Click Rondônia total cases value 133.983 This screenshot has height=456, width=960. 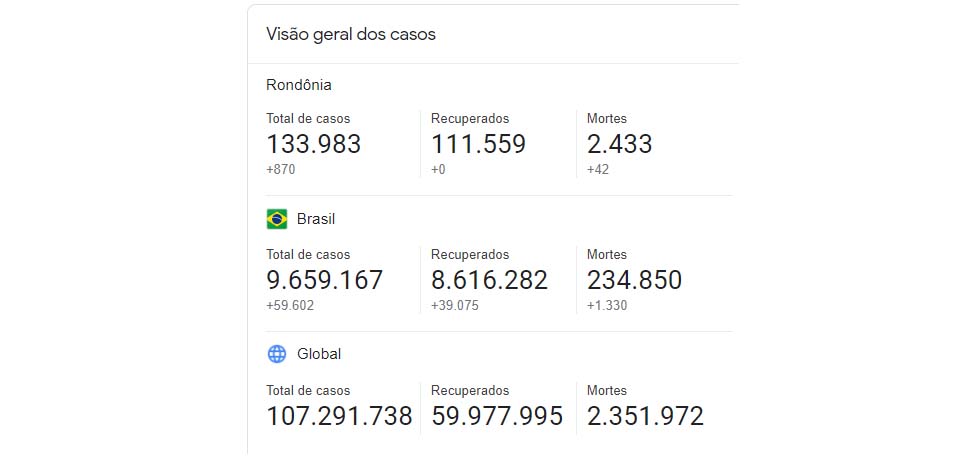[x=313, y=144]
